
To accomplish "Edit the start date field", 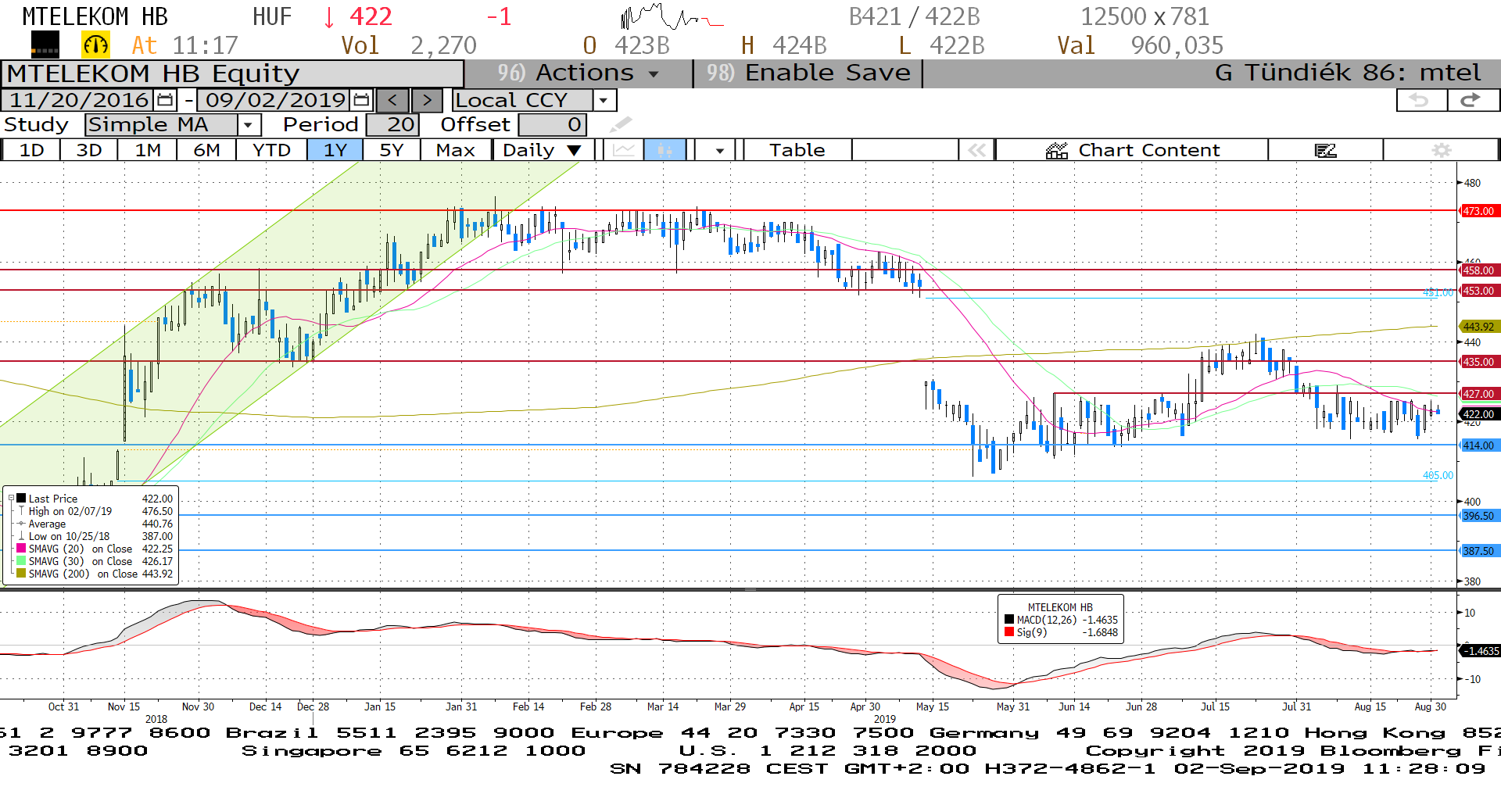I will point(78,100).
